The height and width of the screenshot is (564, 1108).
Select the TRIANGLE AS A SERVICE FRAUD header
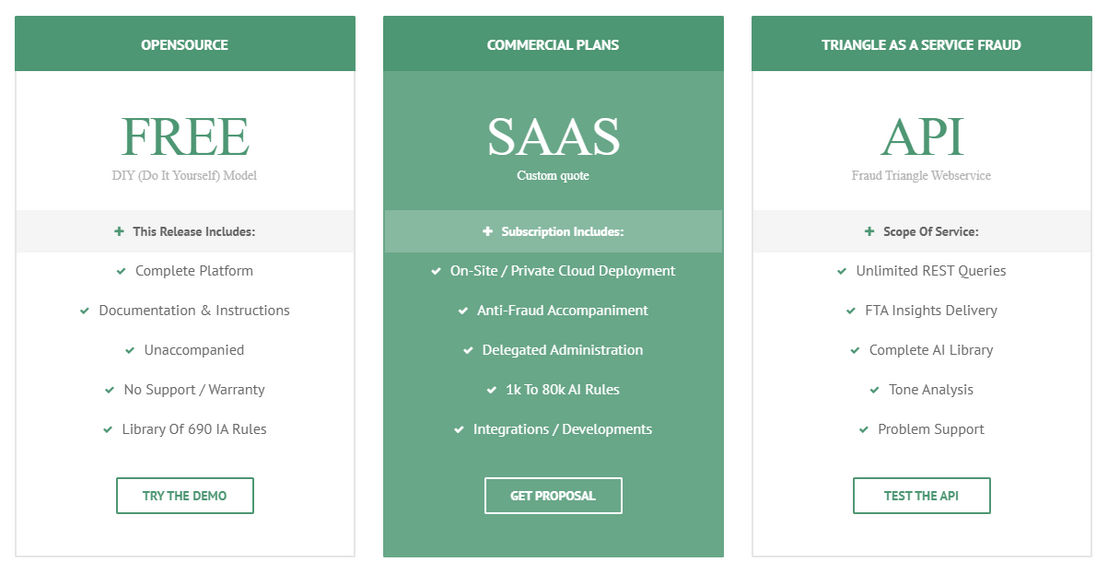[921, 44]
